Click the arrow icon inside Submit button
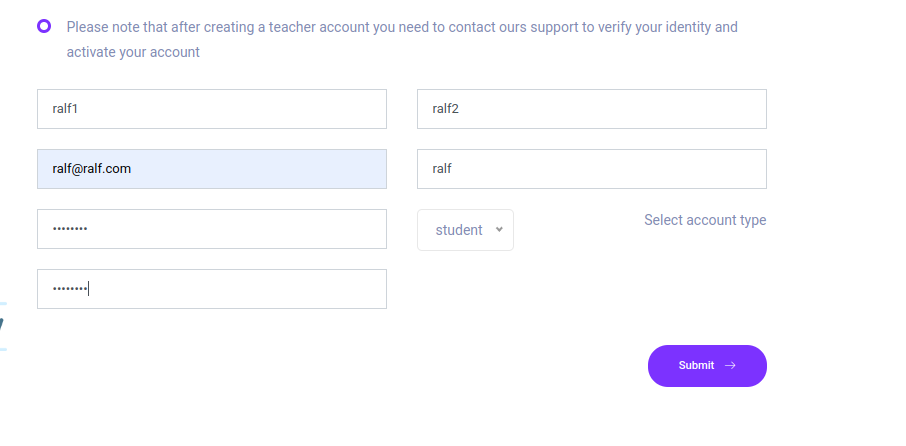 730,366
